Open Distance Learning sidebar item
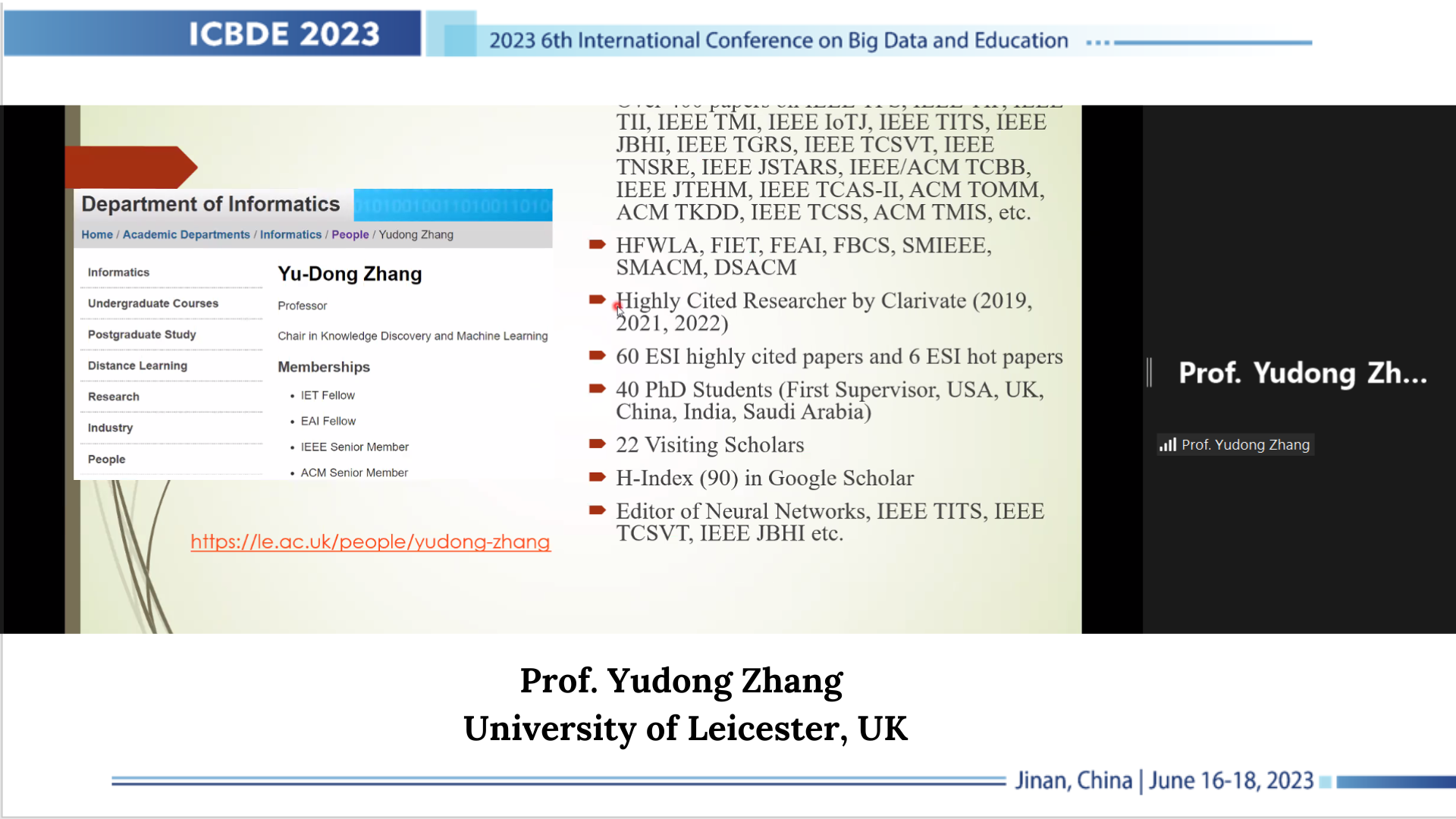 tap(137, 366)
